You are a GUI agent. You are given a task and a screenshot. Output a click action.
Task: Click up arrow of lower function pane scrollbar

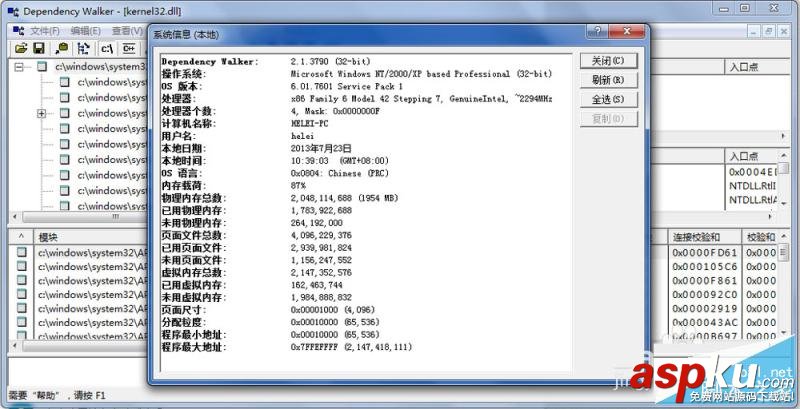[x=784, y=154]
